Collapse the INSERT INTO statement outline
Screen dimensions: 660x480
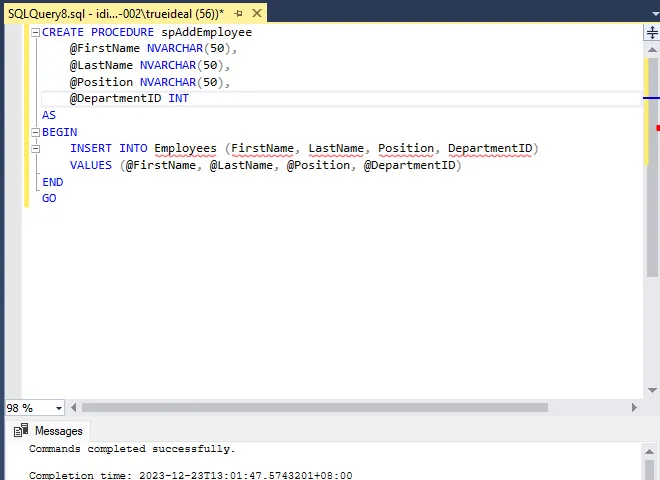tap(36, 149)
